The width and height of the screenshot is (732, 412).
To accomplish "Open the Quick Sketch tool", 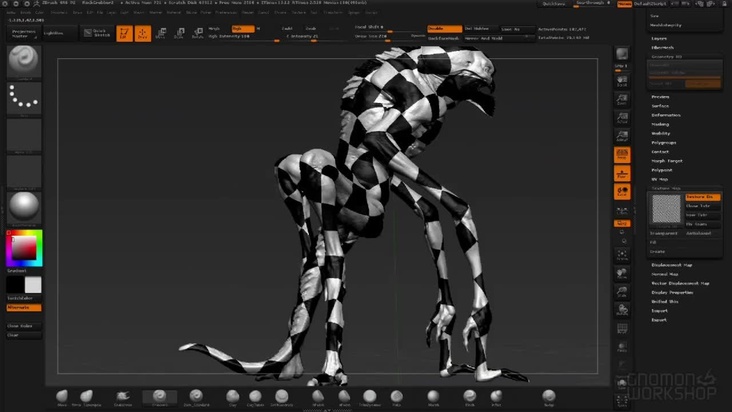I will (x=96, y=33).
